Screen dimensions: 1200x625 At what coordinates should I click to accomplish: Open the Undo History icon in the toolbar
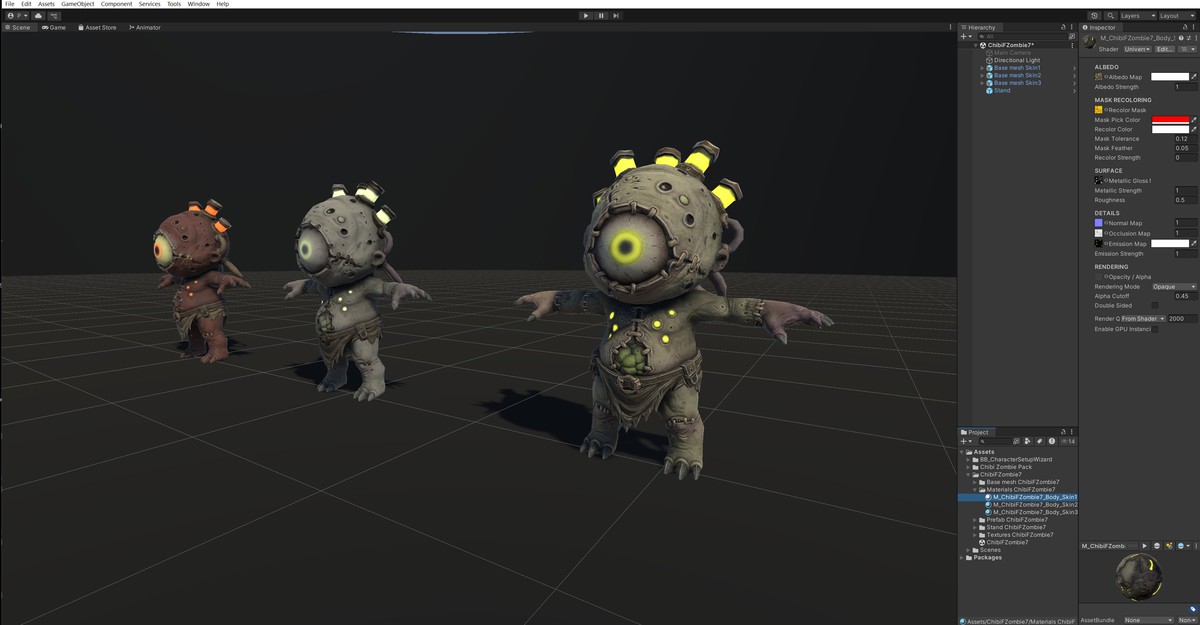tap(1094, 16)
